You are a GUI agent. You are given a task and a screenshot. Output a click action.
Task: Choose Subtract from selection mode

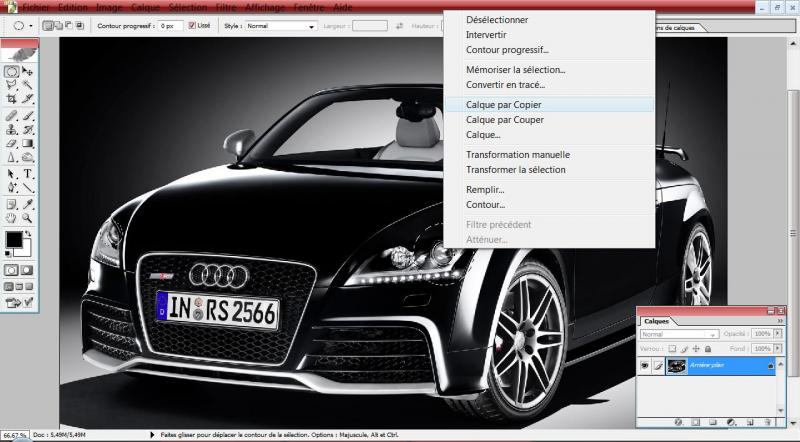tap(69, 26)
